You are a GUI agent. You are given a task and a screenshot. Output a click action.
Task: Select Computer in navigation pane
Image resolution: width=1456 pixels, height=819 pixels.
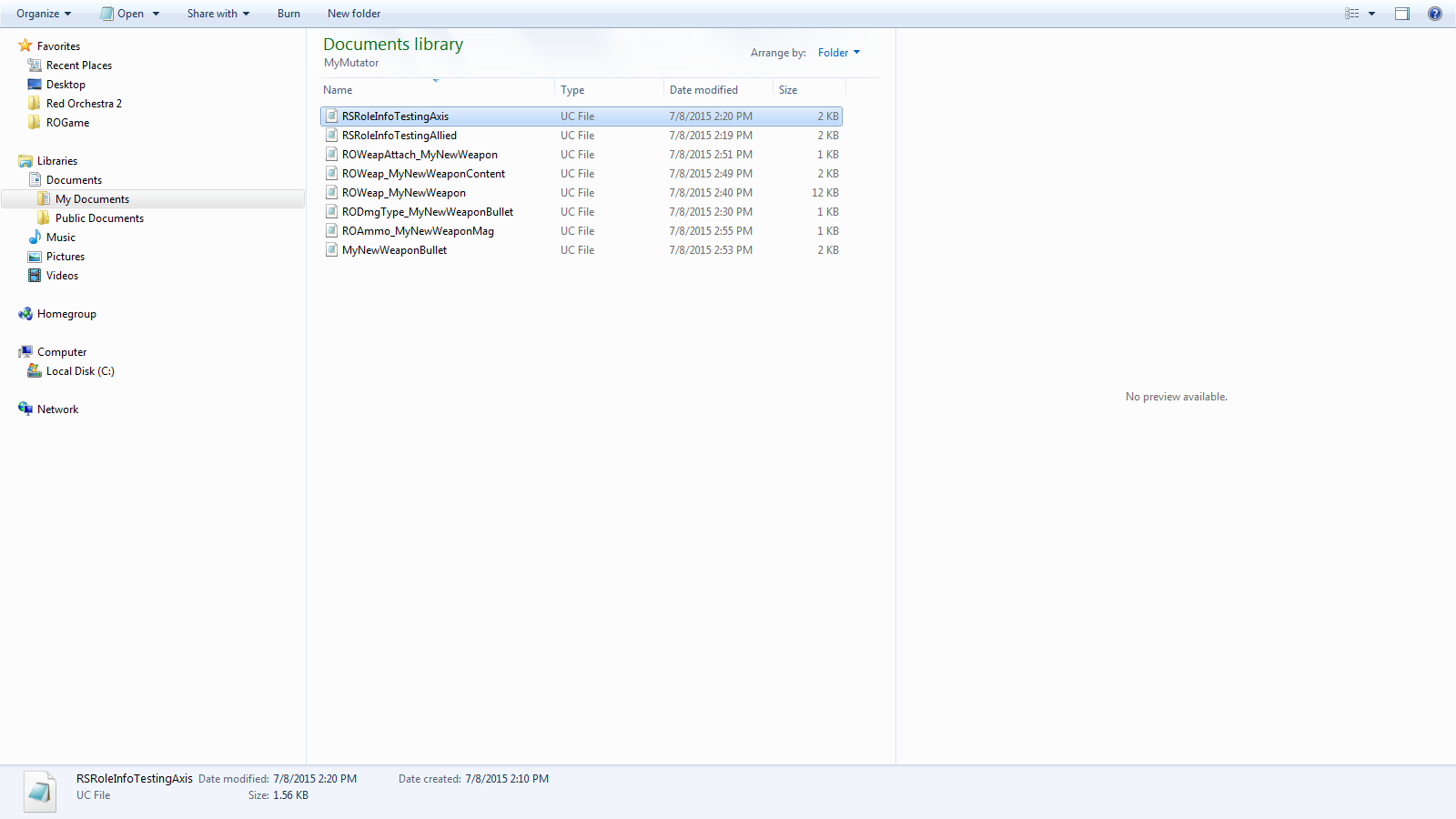coord(62,352)
